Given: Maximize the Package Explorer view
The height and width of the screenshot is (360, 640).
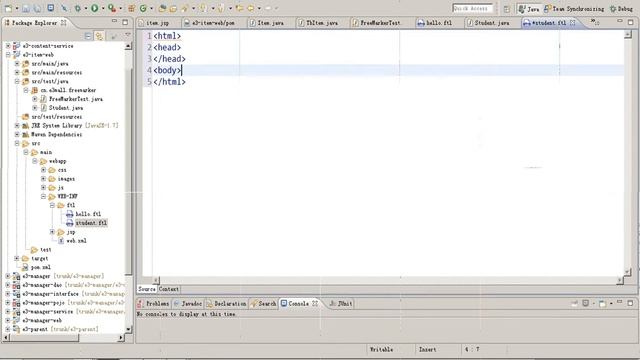Looking at the screenshot, I should point(125,22).
